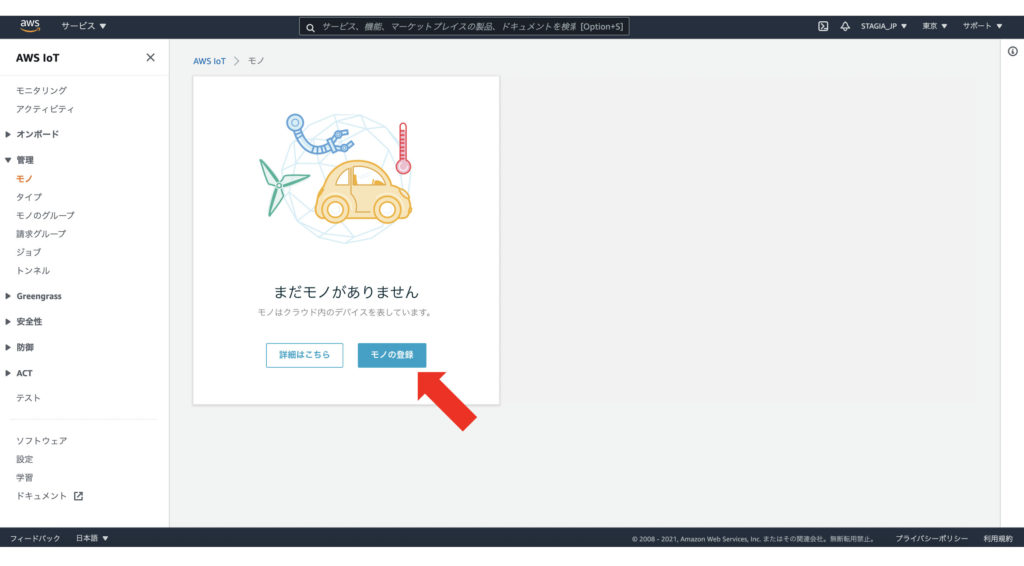
Task: Open the 東京 region dropdown
Action: (x=935, y=26)
